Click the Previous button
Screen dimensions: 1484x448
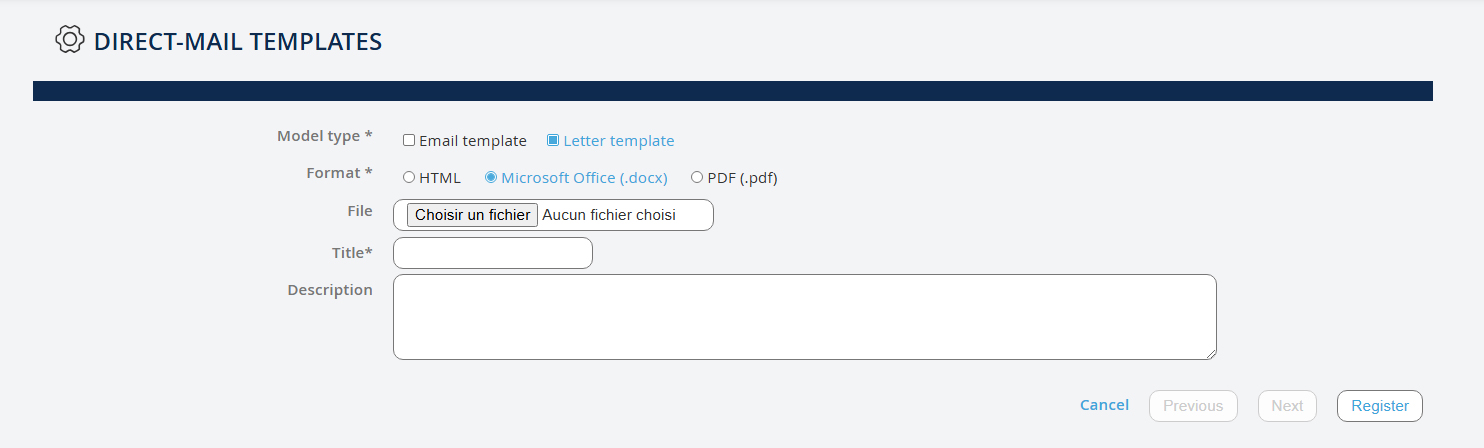[1193, 406]
